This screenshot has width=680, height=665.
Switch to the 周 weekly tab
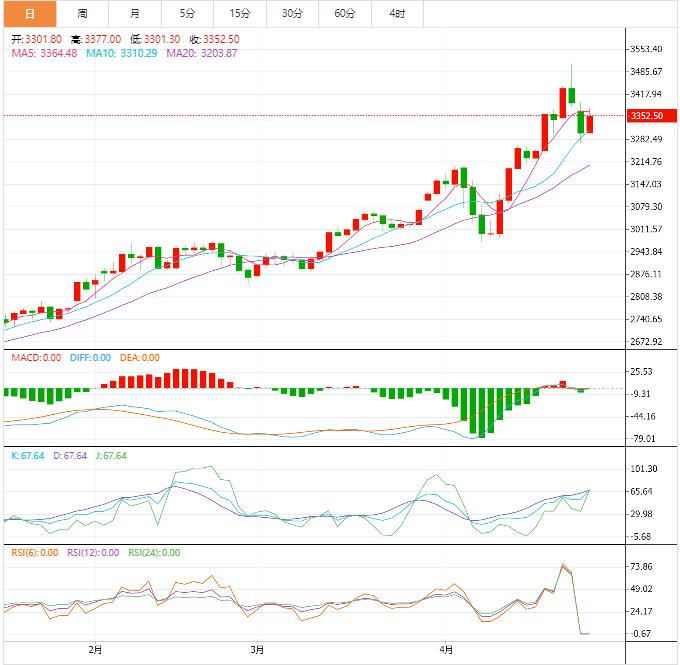82,13
